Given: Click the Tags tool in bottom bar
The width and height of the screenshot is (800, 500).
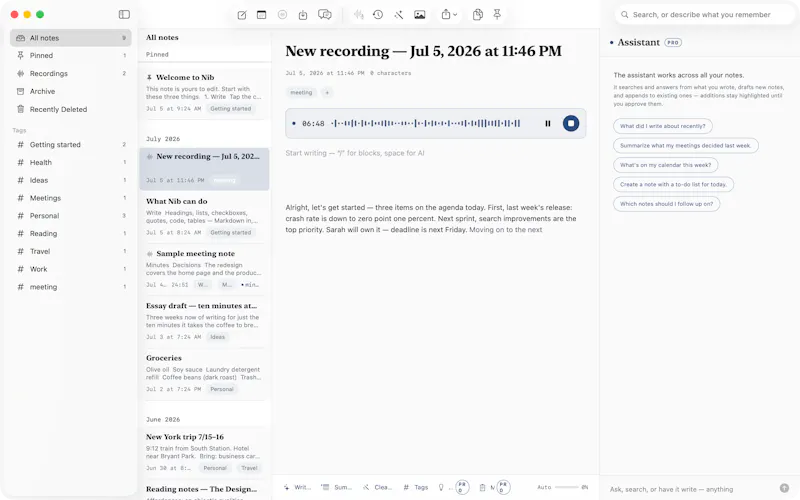Looking at the screenshot, I should (x=416, y=487).
